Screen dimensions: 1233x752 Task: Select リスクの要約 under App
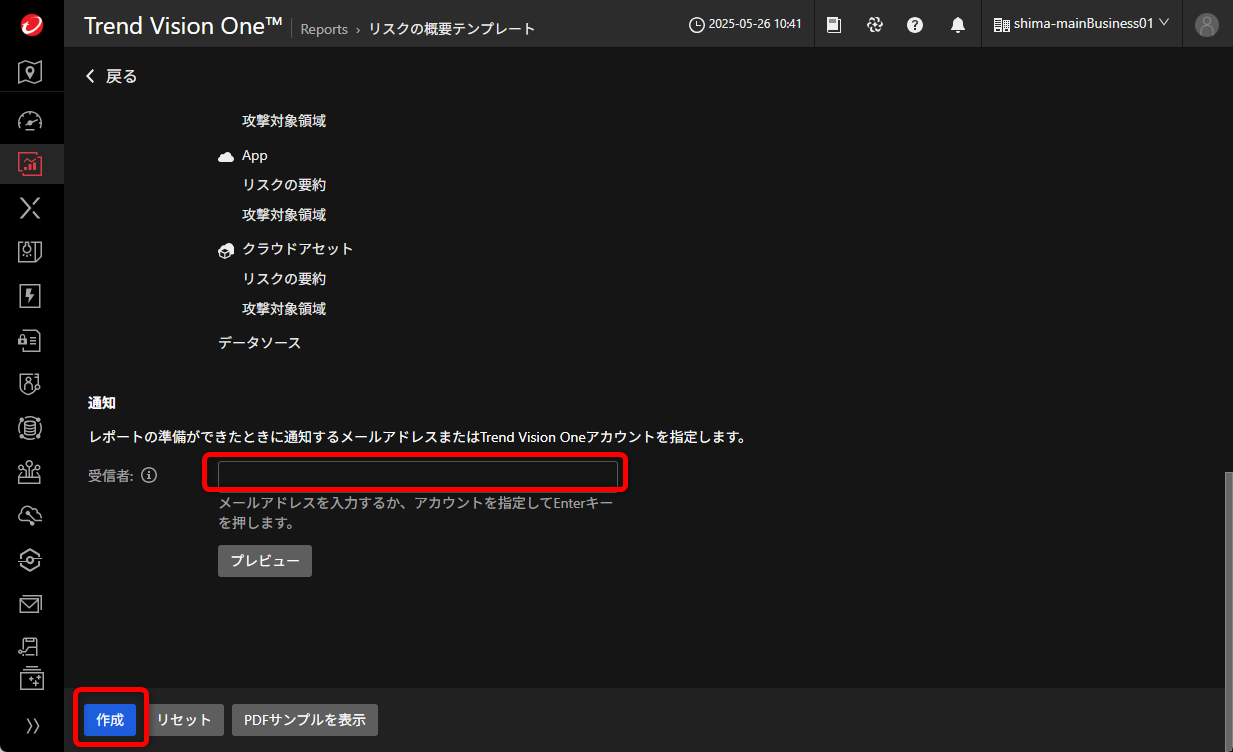tap(284, 185)
